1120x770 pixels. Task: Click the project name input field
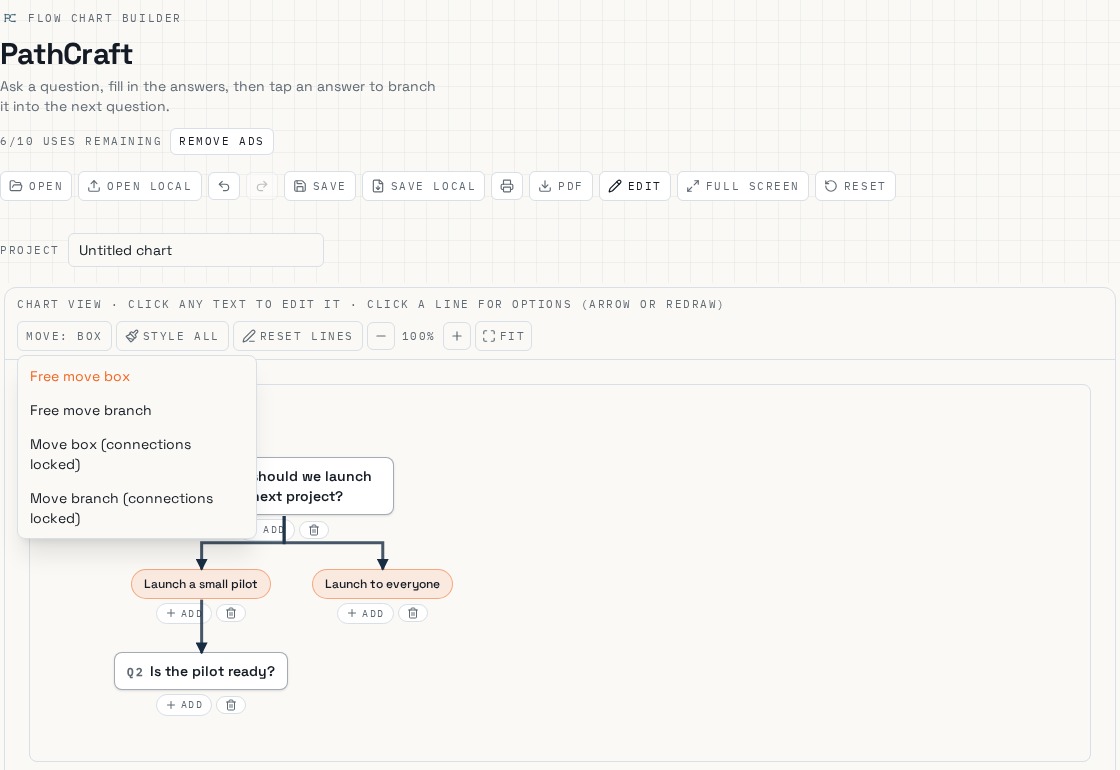tap(196, 251)
